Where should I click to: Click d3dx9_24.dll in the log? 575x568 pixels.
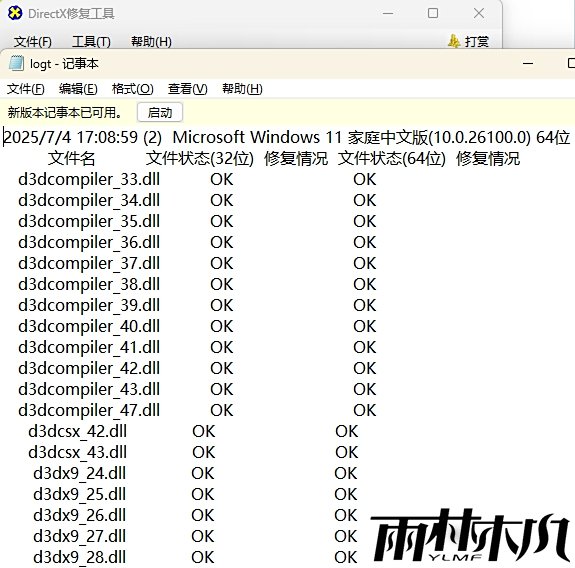pos(80,474)
